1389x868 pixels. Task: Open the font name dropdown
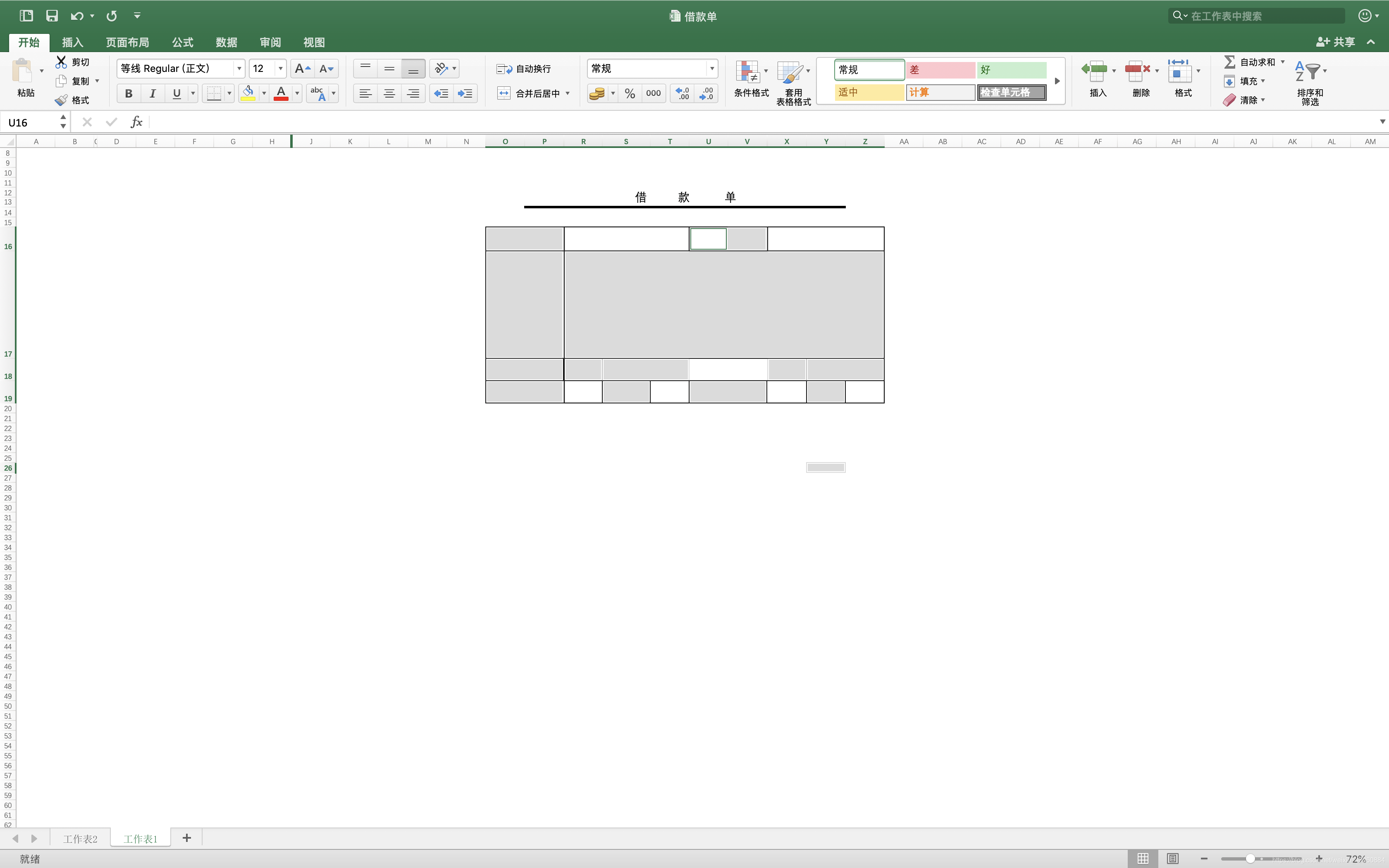point(239,69)
